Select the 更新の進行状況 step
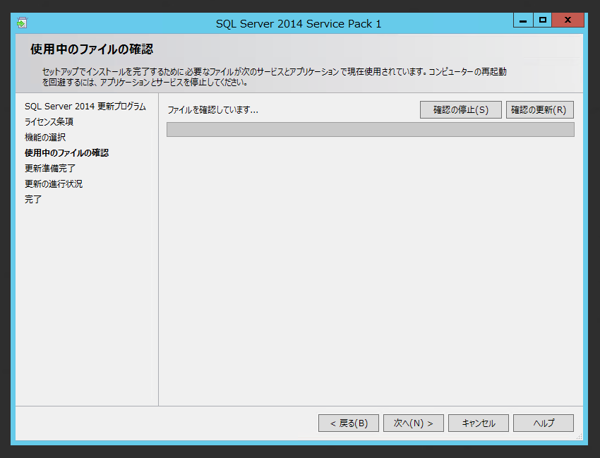The width and height of the screenshot is (600, 458). [x=54, y=184]
